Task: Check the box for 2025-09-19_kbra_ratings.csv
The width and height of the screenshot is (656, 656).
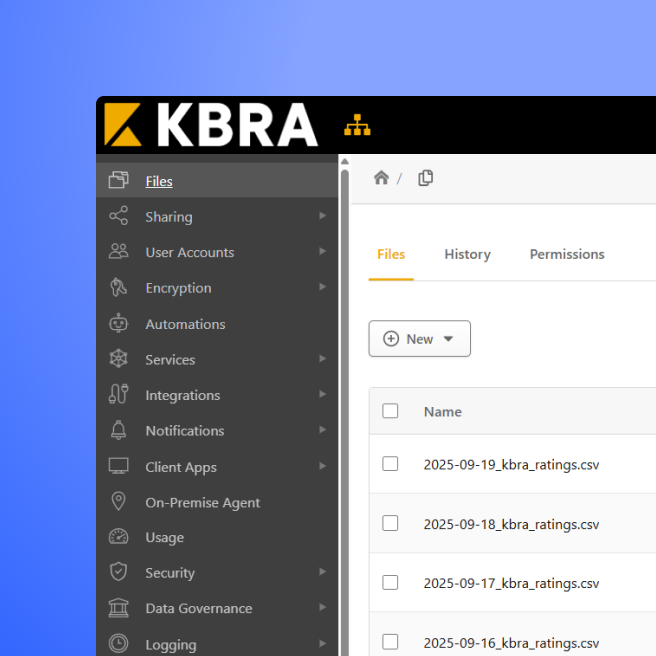Action: pos(390,464)
